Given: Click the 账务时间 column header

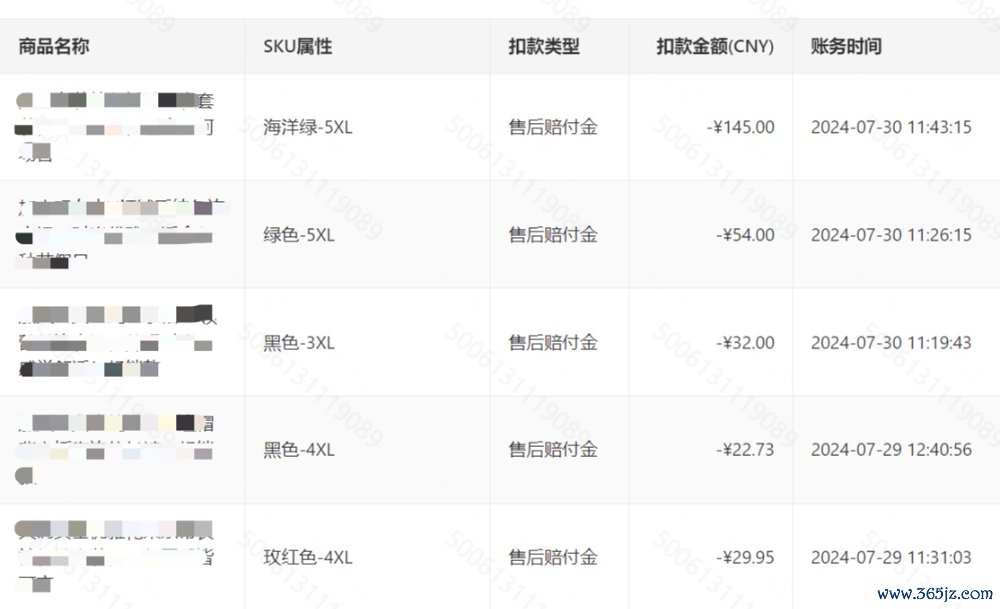Looking at the screenshot, I should tap(846, 47).
